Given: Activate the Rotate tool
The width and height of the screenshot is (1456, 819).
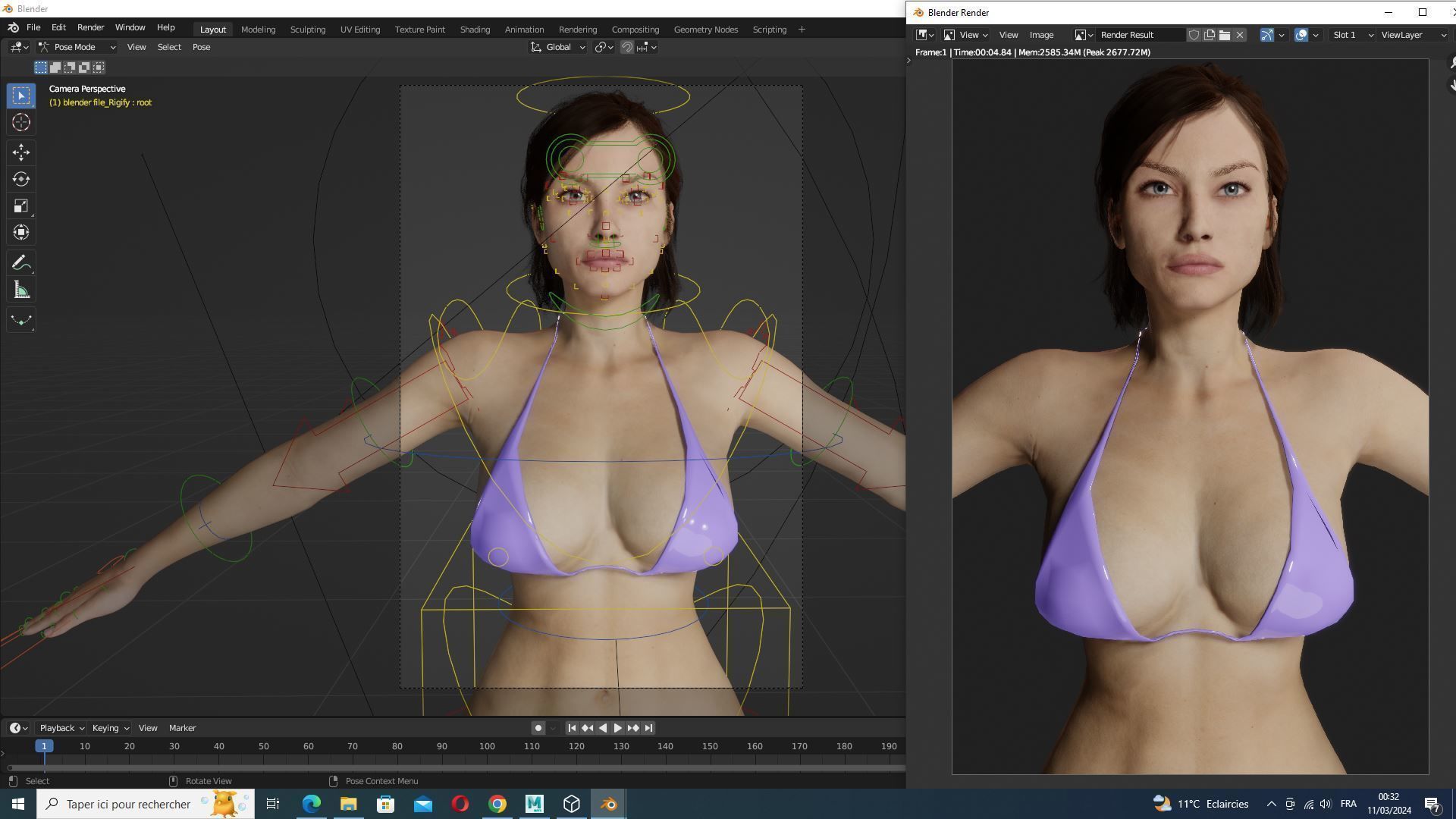Looking at the screenshot, I should 20,179.
